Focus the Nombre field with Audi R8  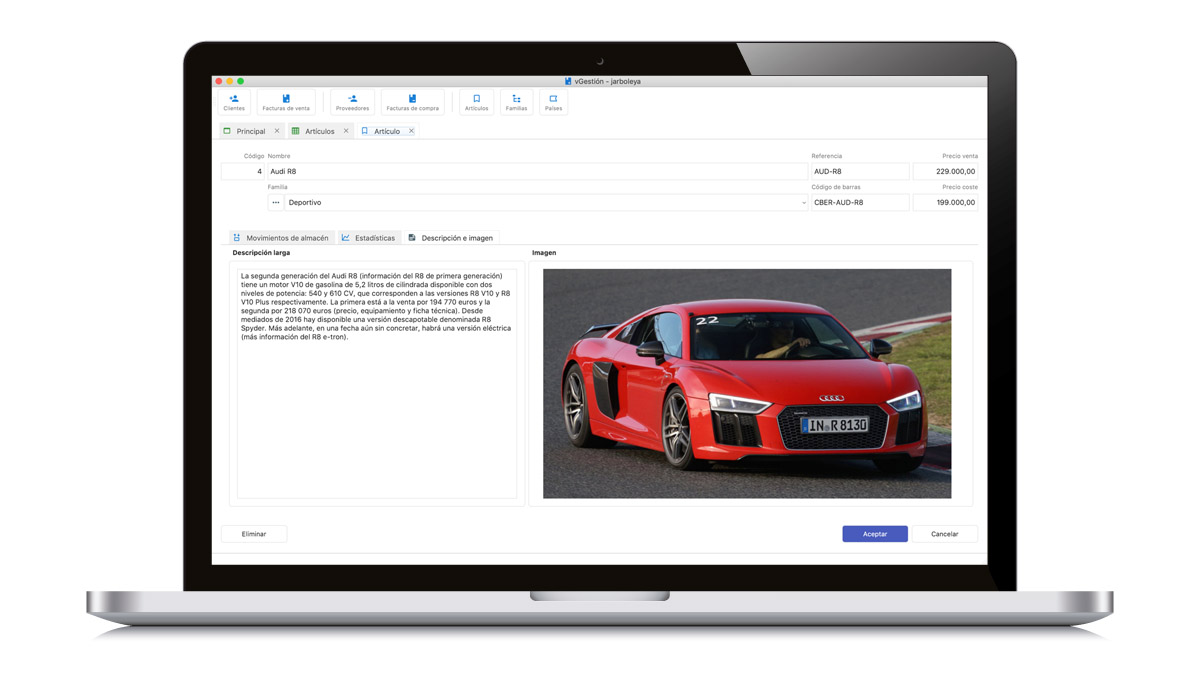[x=537, y=171]
